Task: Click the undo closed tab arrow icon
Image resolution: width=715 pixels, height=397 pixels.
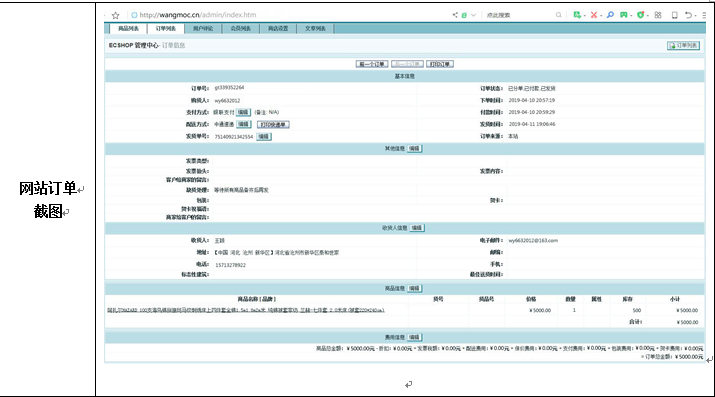Action: (x=688, y=15)
